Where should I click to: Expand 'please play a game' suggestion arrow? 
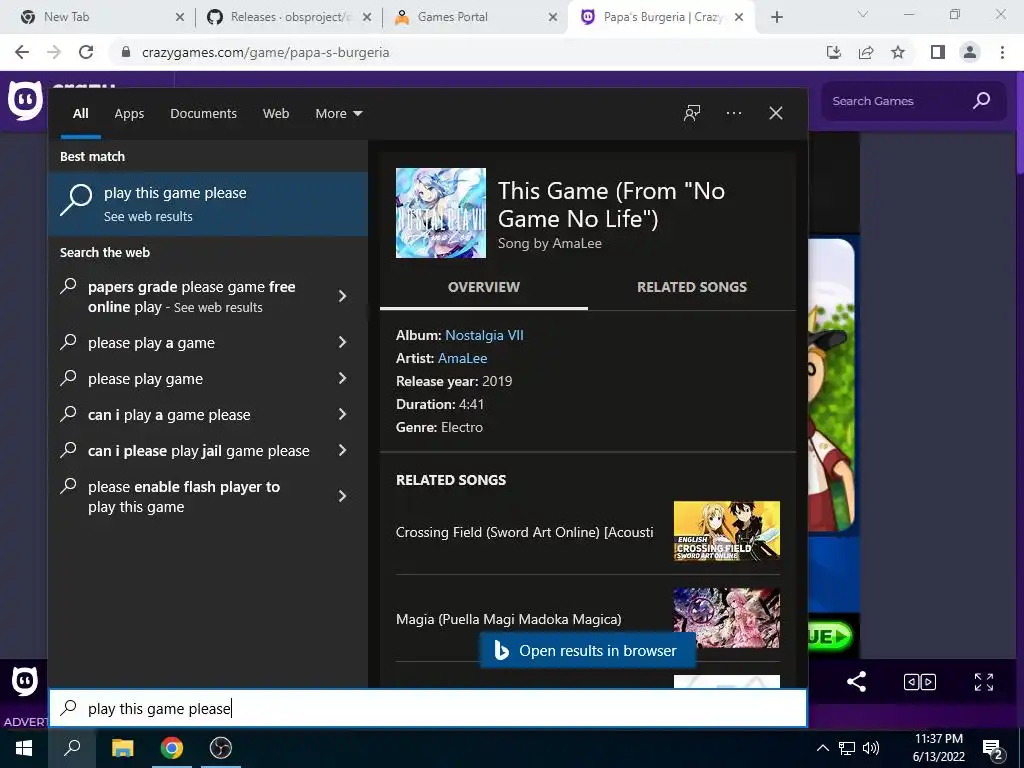[342, 342]
